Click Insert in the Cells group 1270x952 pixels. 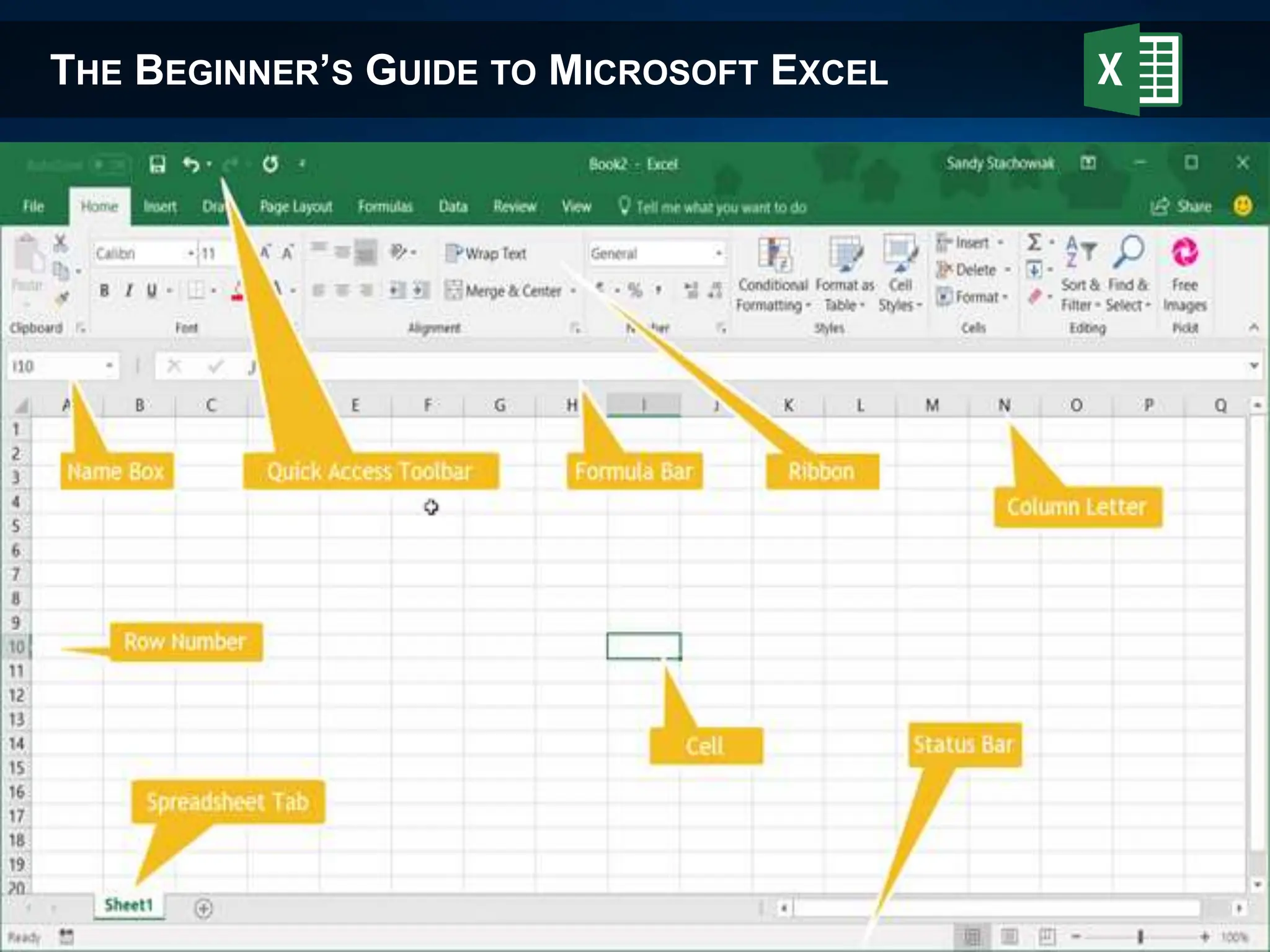pos(970,243)
